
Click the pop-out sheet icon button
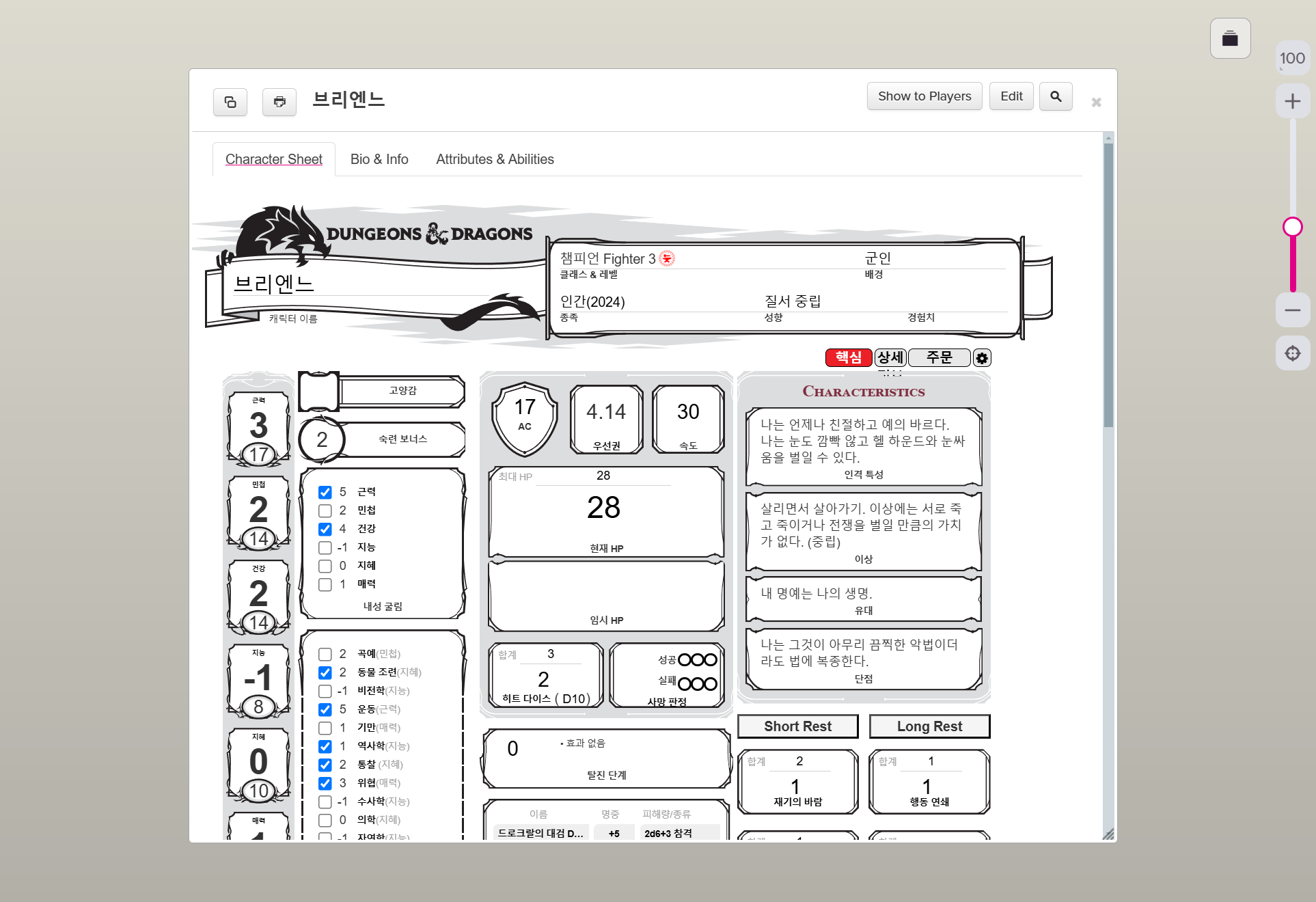click(230, 102)
